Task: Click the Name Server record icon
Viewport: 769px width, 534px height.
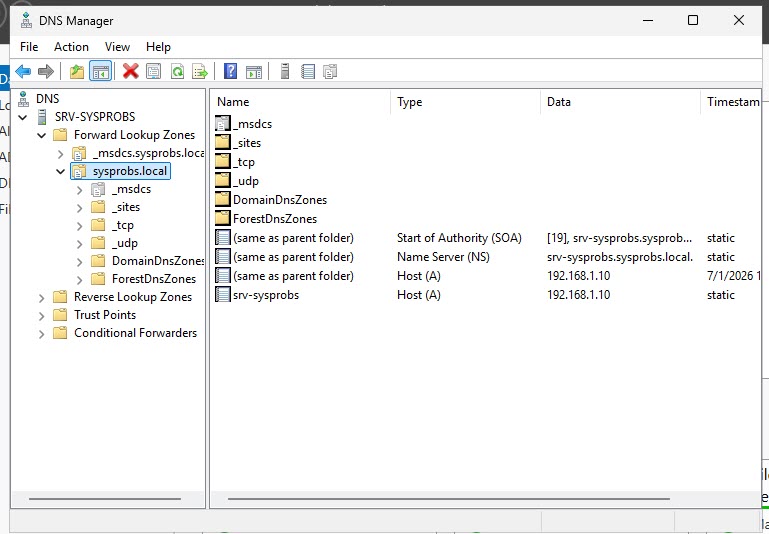Action: coord(223,257)
